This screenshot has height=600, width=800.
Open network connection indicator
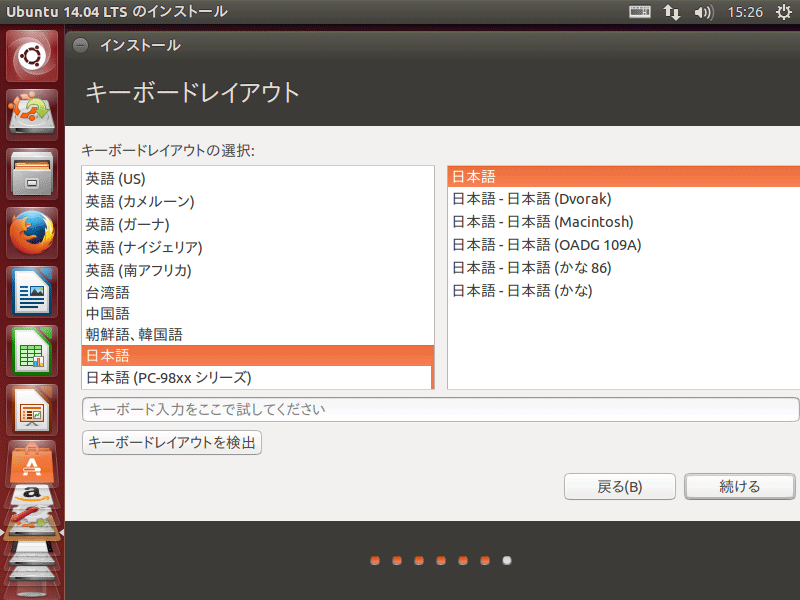point(671,12)
